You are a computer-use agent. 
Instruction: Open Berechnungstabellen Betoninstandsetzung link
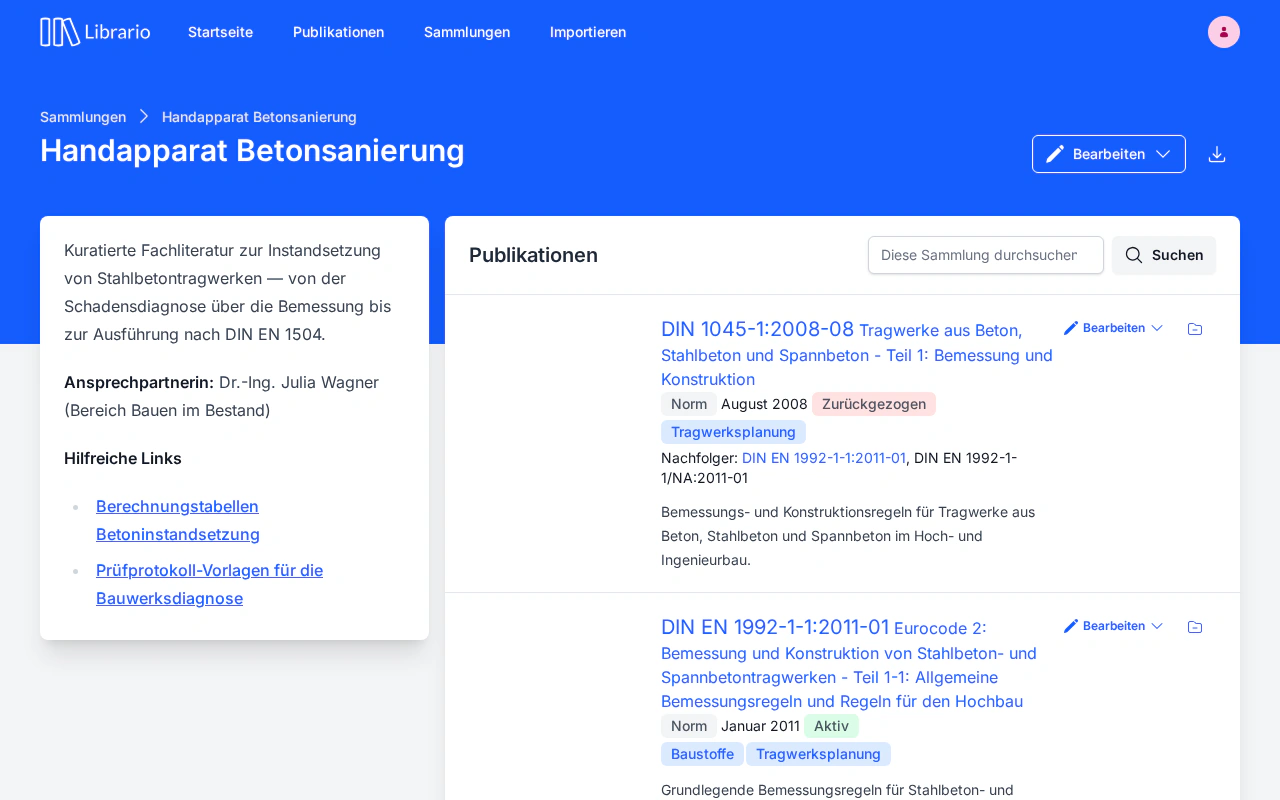178,520
